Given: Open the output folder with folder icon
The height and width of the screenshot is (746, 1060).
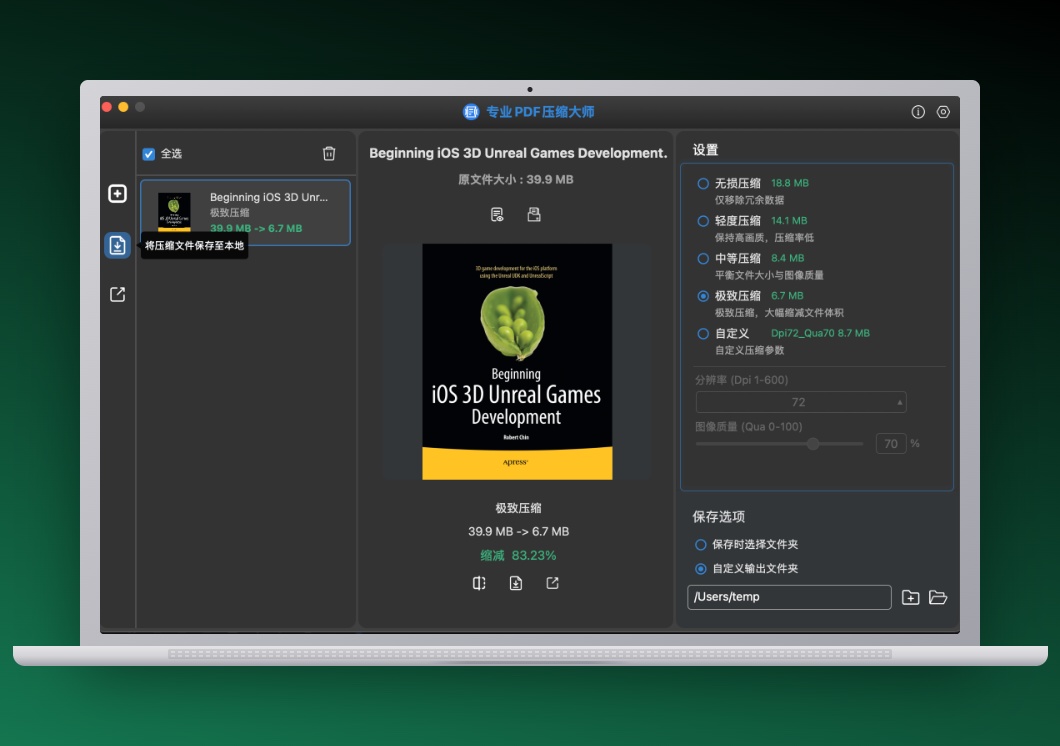Looking at the screenshot, I should tap(938, 597).
